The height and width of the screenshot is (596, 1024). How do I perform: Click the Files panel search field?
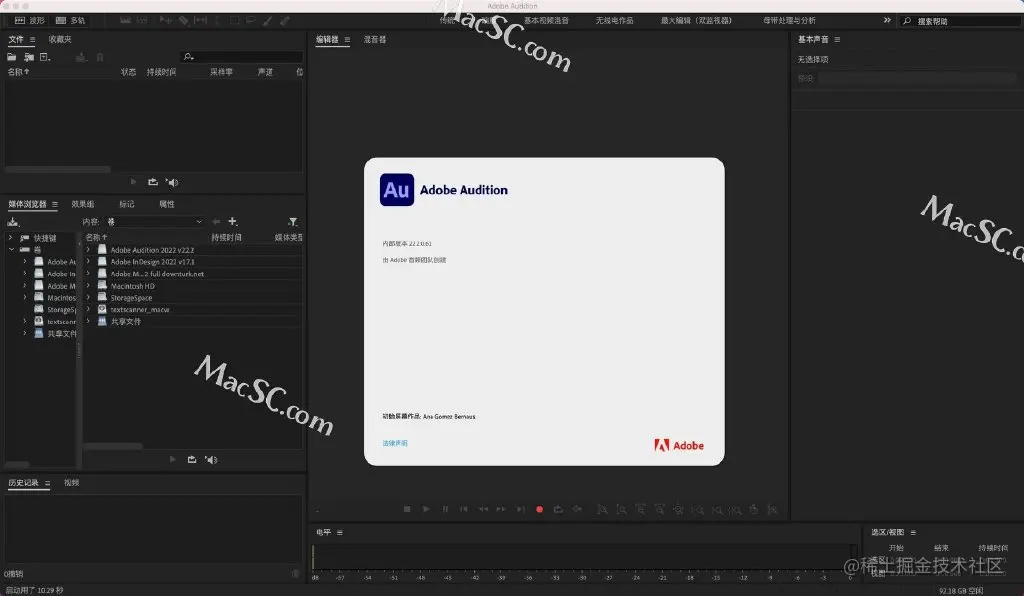click(x=241, y=57)
